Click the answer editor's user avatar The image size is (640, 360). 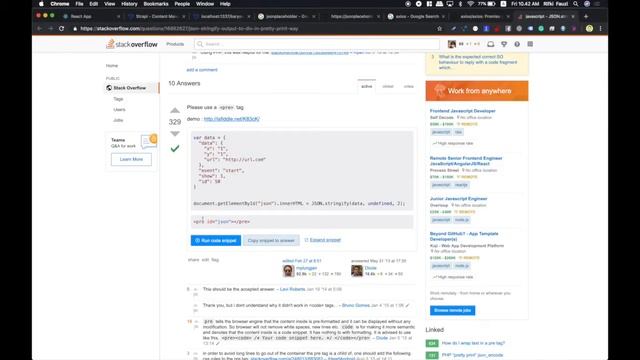click(x=288, y=271)
